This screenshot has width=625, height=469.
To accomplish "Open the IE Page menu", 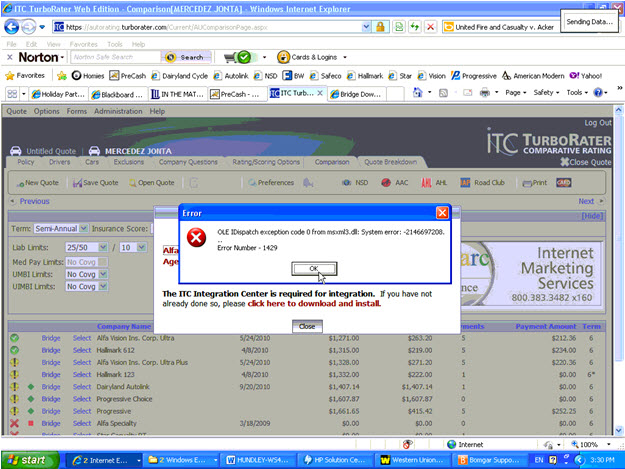I will coord(516,93).
